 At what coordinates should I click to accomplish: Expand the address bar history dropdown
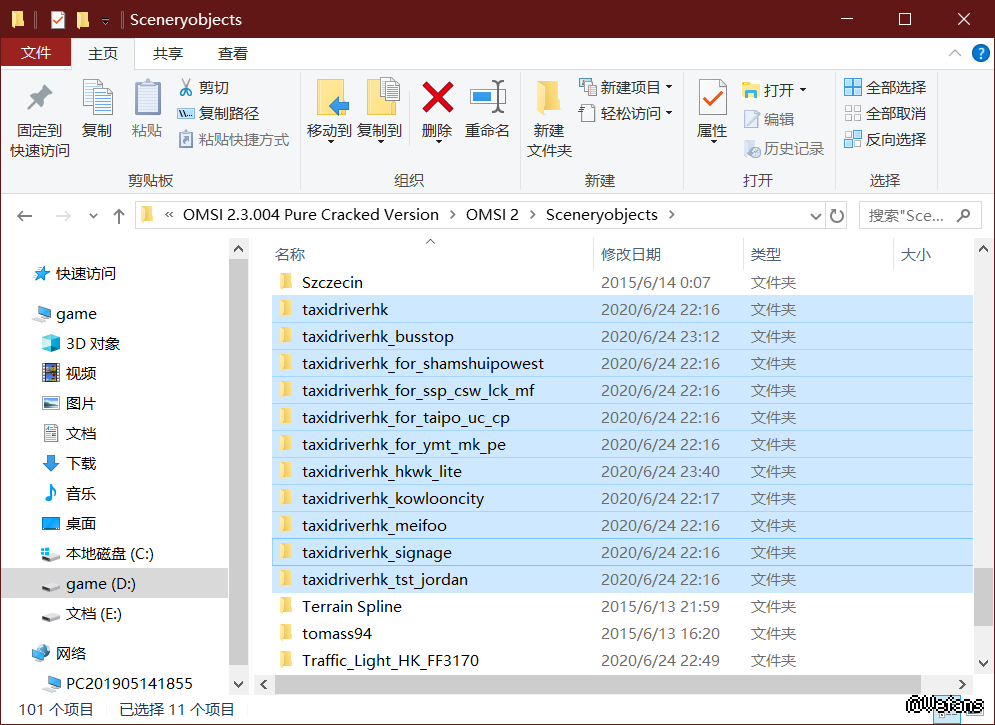811,215
